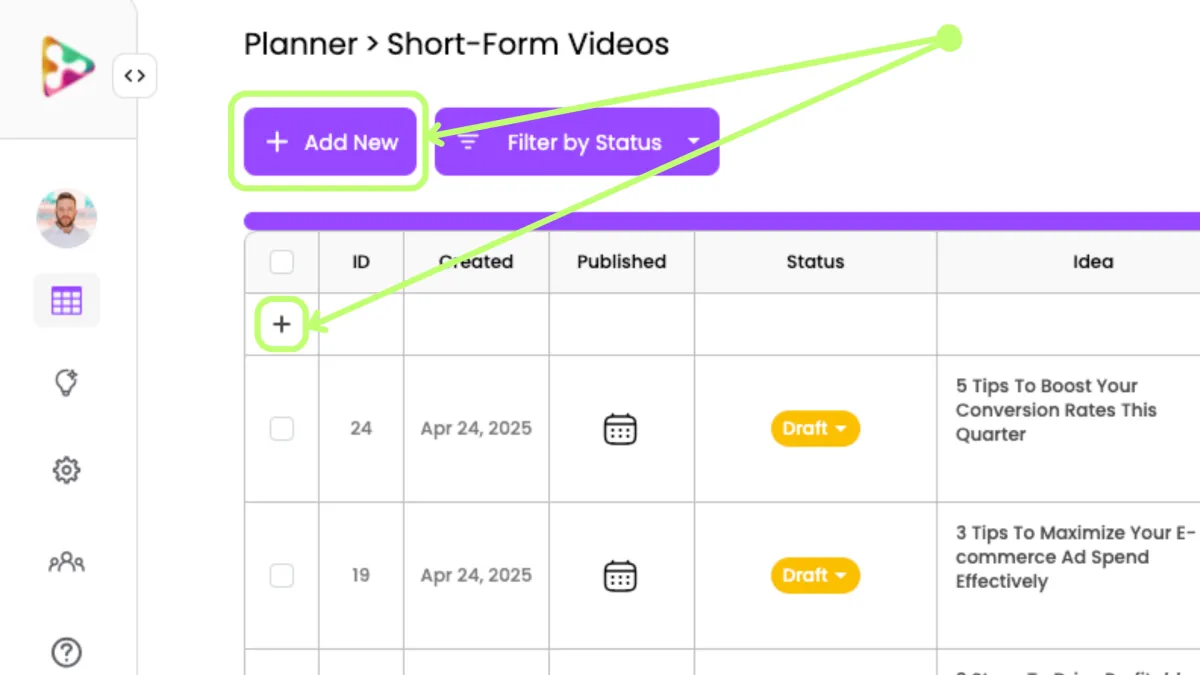1200x675 pixels.
Task: Check the checkbox for row ID 24
Action: 282,429
